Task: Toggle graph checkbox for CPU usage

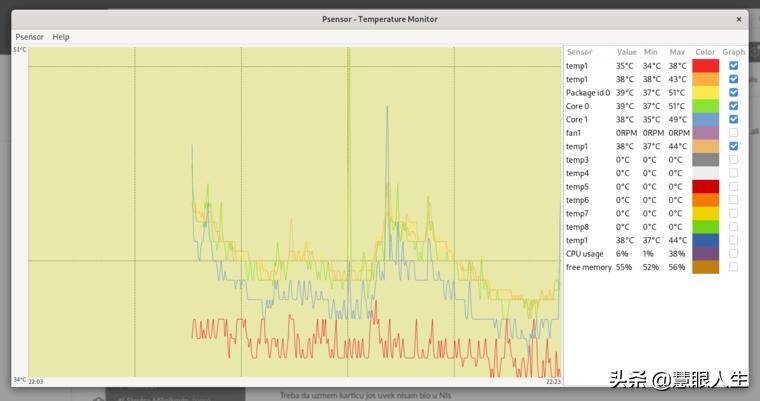Action: pos(733,254)
